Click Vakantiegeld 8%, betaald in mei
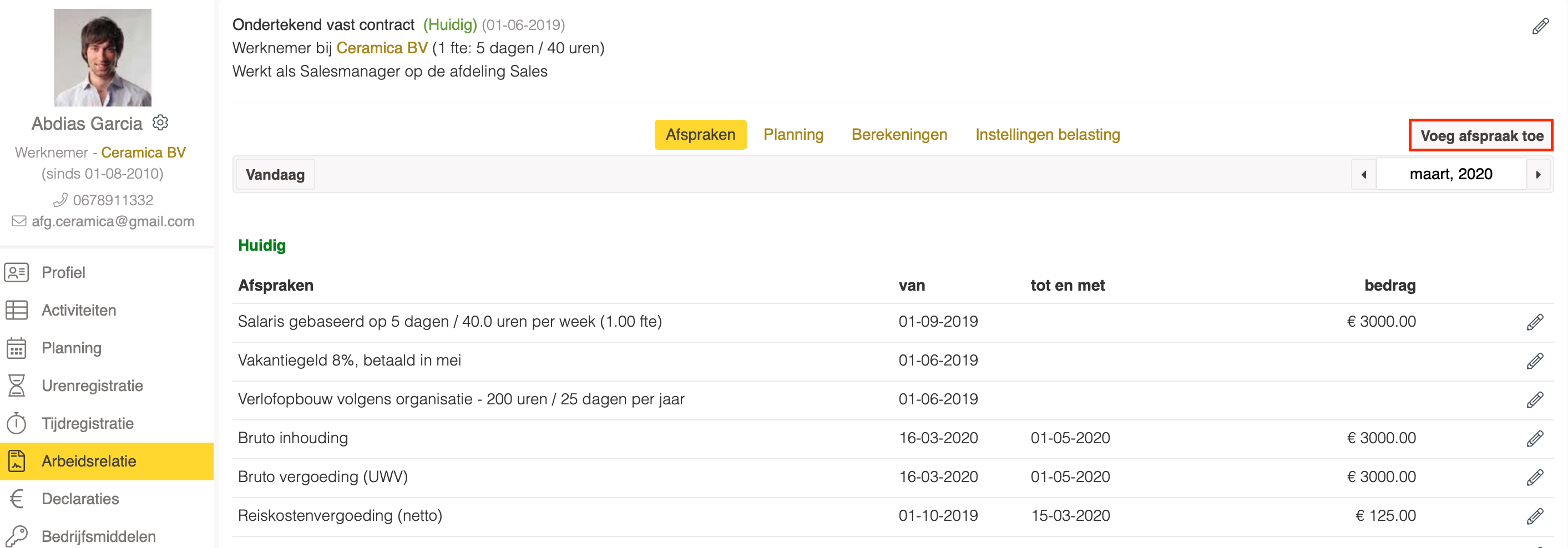The height and width of the screenshot is (548, 1568). 350,361
